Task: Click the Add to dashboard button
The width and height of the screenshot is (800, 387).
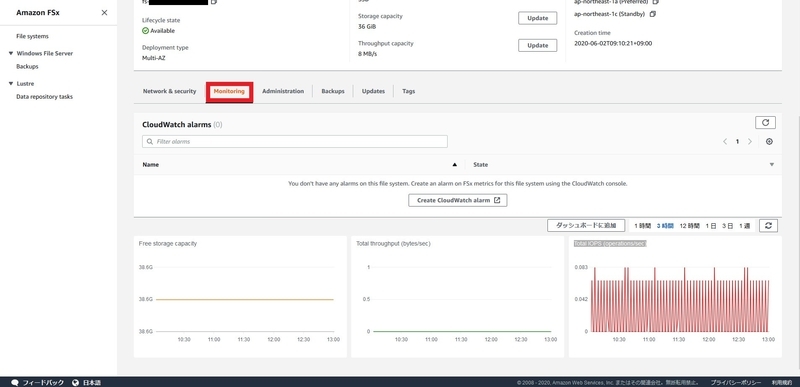Action: [586, 225]
